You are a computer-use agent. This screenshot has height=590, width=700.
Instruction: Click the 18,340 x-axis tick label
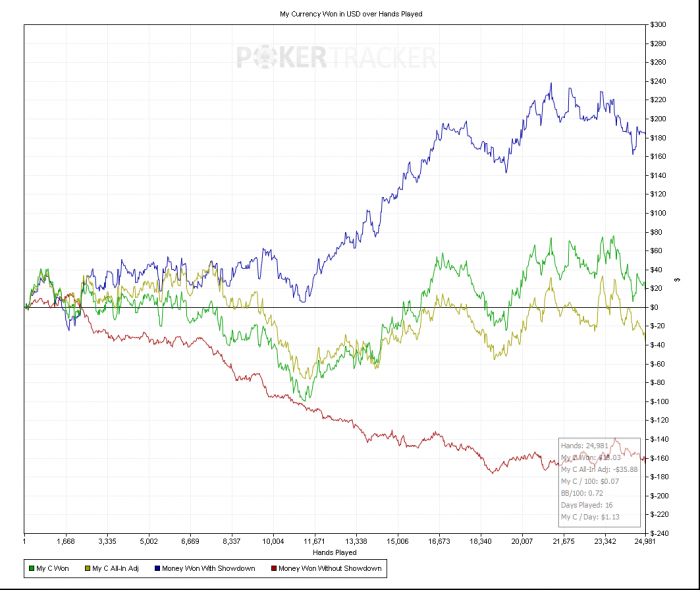click(x=480, y=541)
